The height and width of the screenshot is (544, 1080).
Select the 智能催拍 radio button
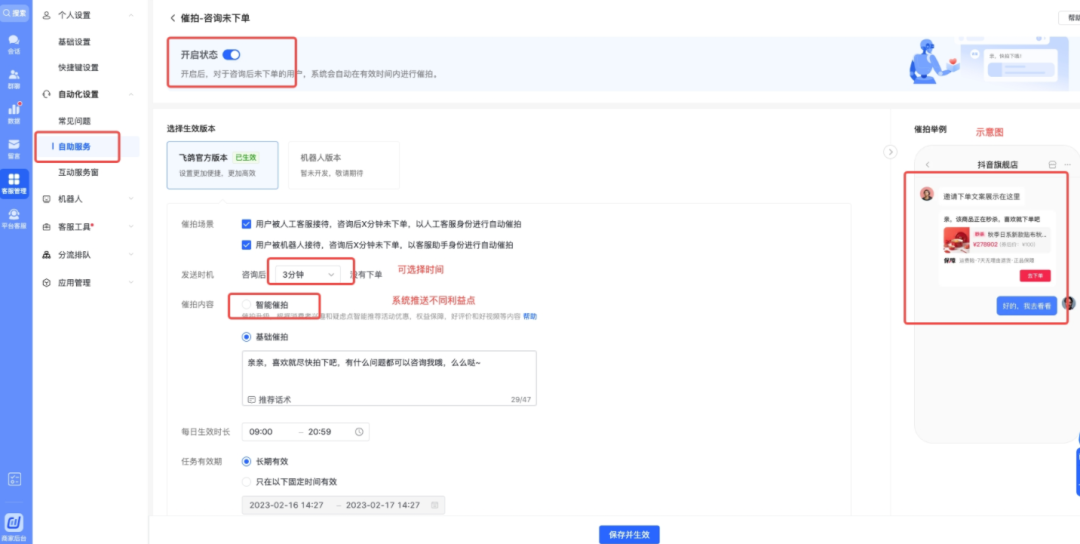[247, 304]
